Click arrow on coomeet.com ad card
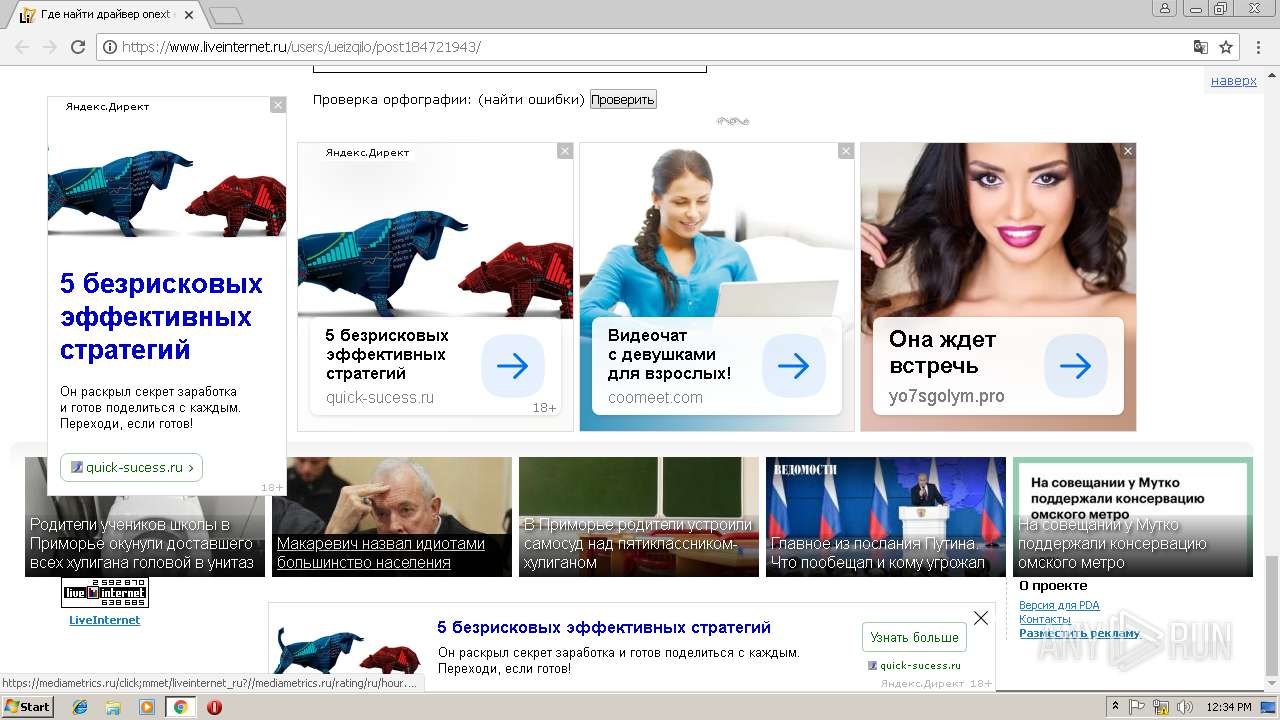 click(x=794, y=366)
